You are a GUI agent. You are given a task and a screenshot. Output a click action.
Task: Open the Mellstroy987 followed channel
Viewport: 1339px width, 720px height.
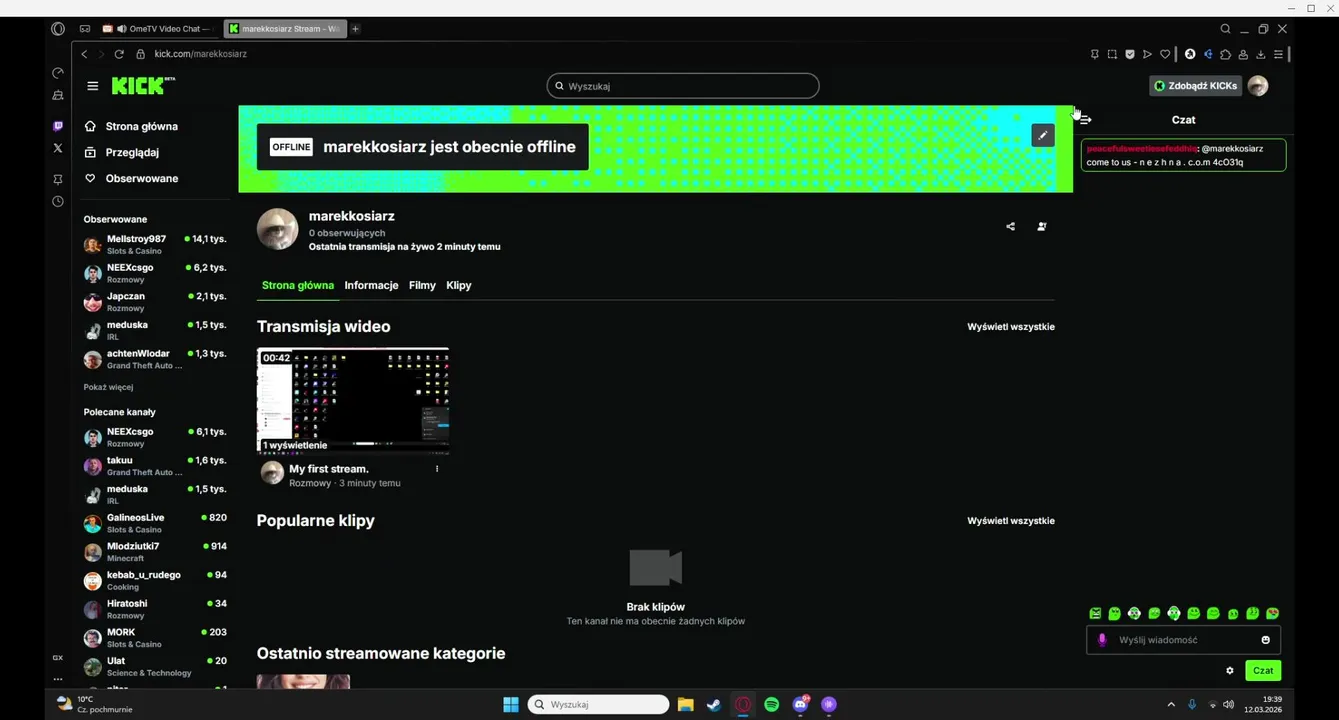pyautogui.click(x=155, y=244)
